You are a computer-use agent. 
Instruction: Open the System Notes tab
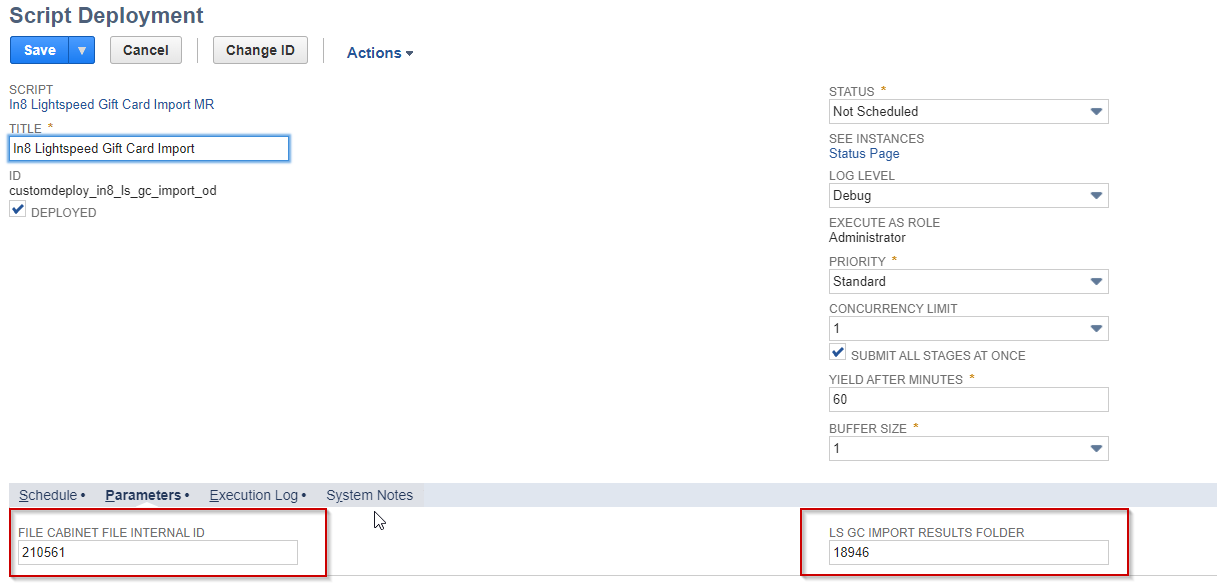coord(369,495)
